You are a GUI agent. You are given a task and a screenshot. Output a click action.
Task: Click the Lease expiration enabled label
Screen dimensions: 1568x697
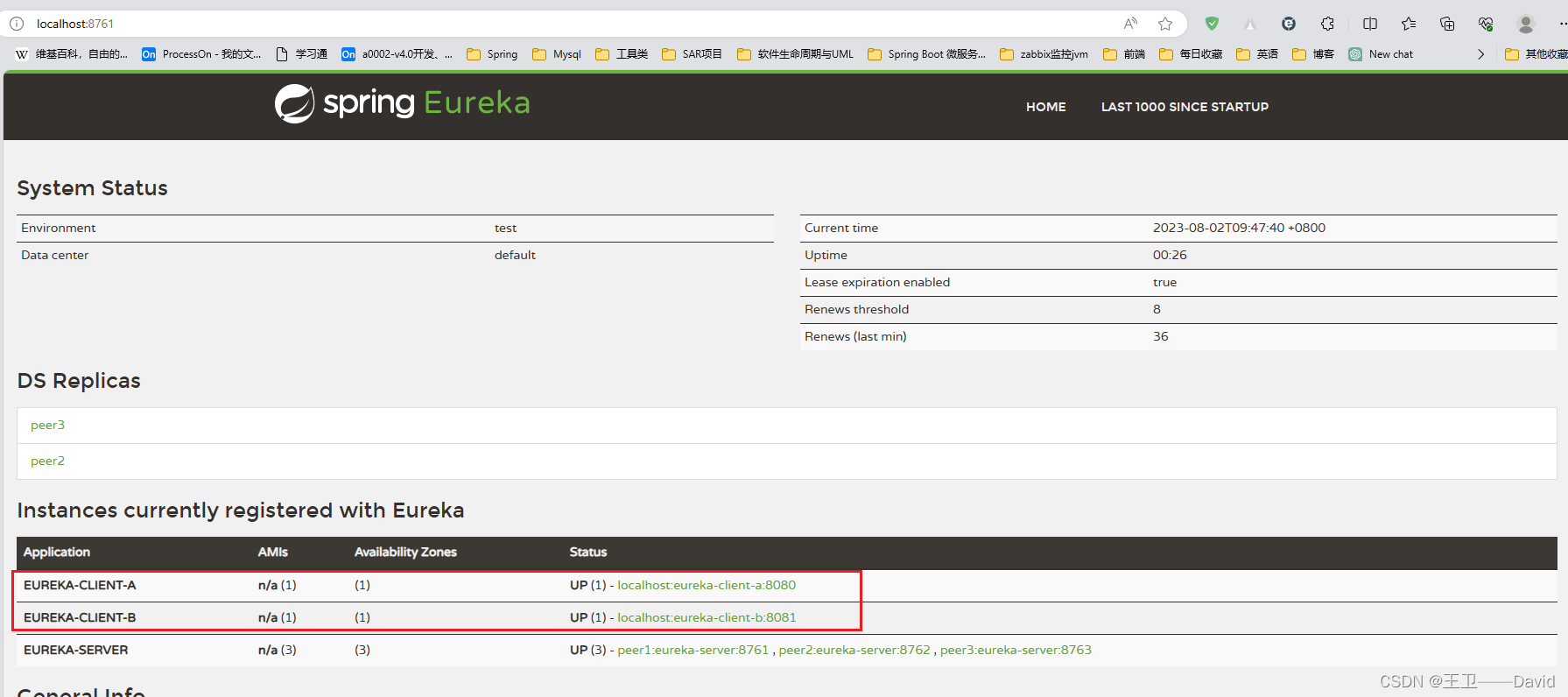tap(877, 282)
